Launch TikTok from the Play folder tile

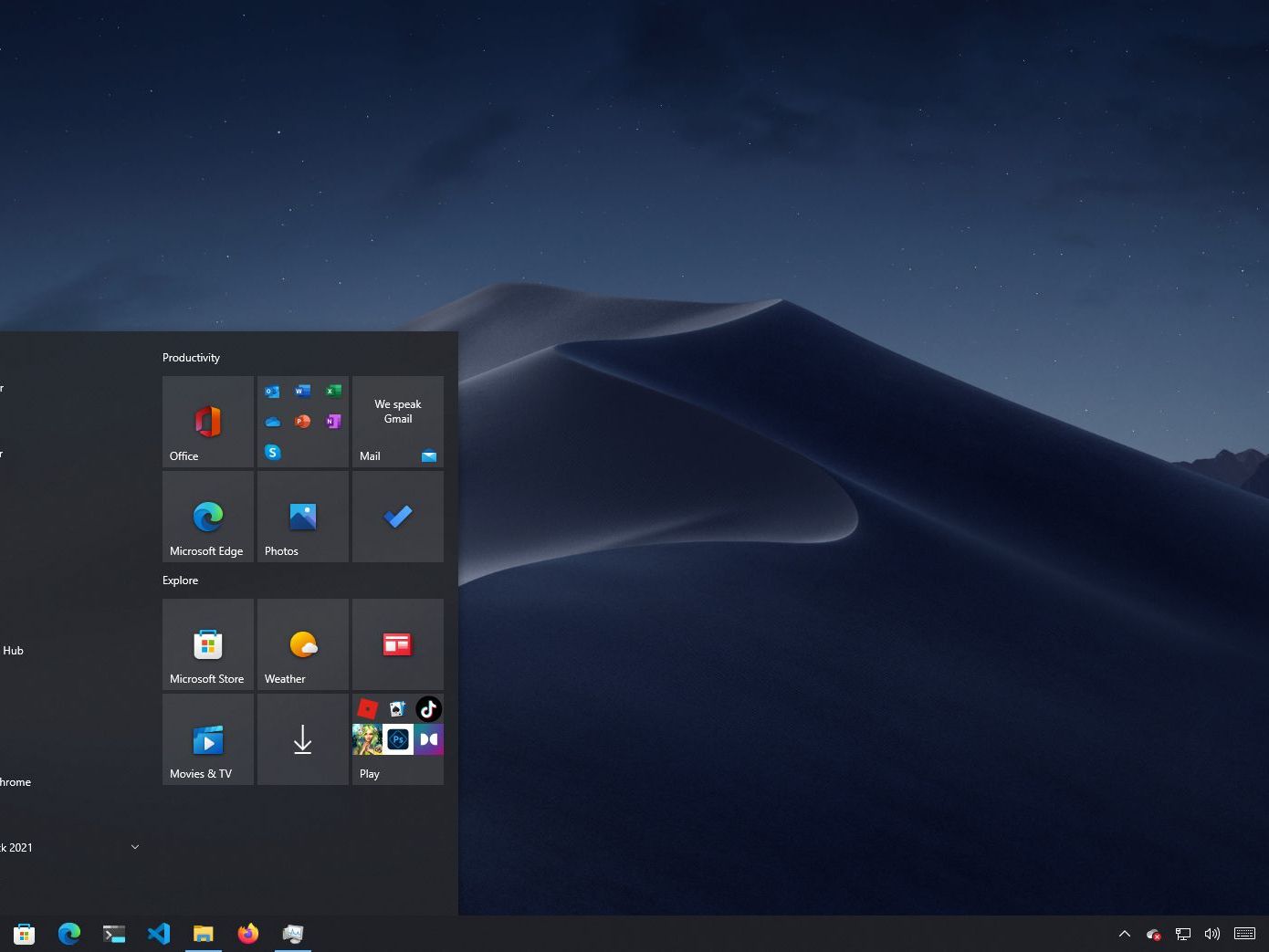(428, 708)
